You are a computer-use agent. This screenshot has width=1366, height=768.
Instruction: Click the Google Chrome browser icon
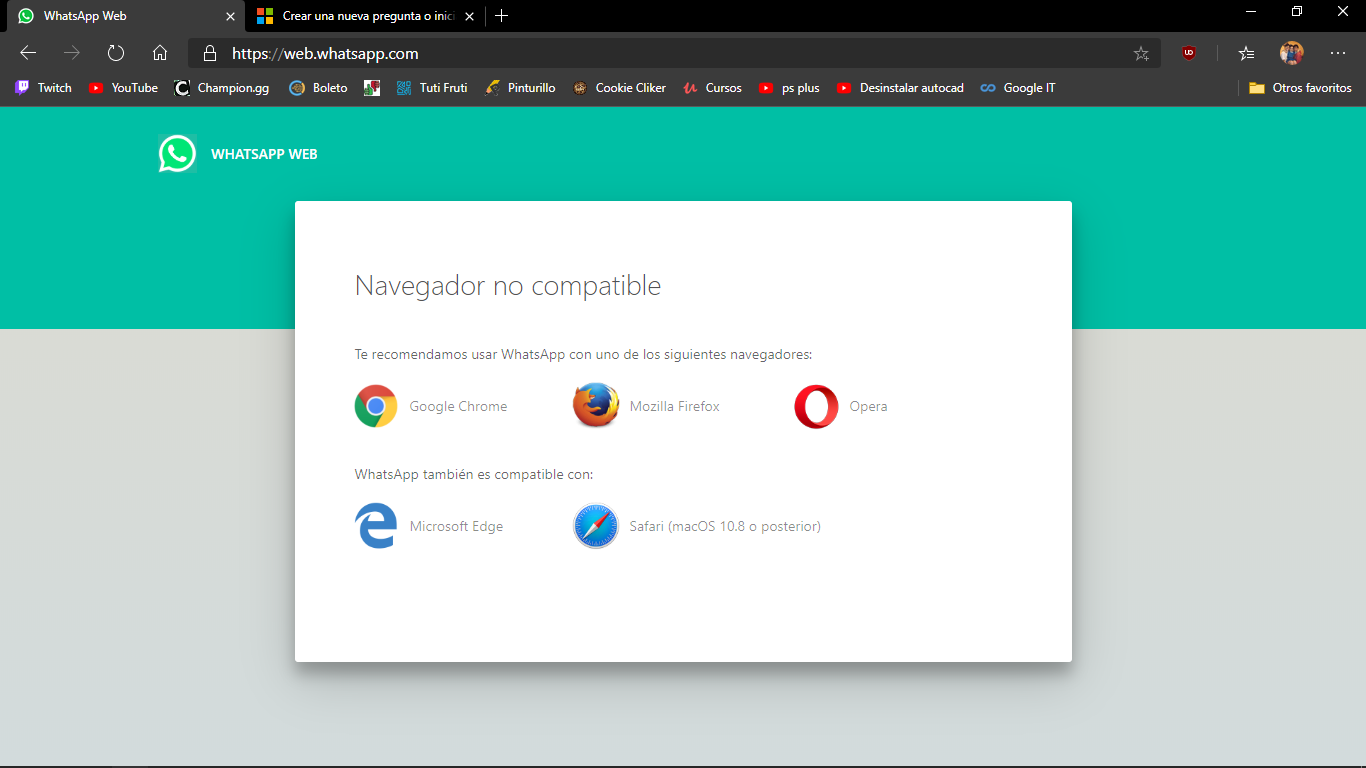[x=376, y=406]
